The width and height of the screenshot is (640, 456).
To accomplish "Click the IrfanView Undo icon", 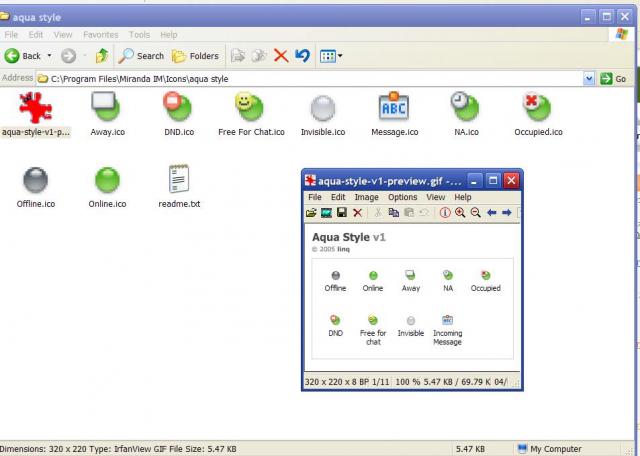I will click(424, 213).
